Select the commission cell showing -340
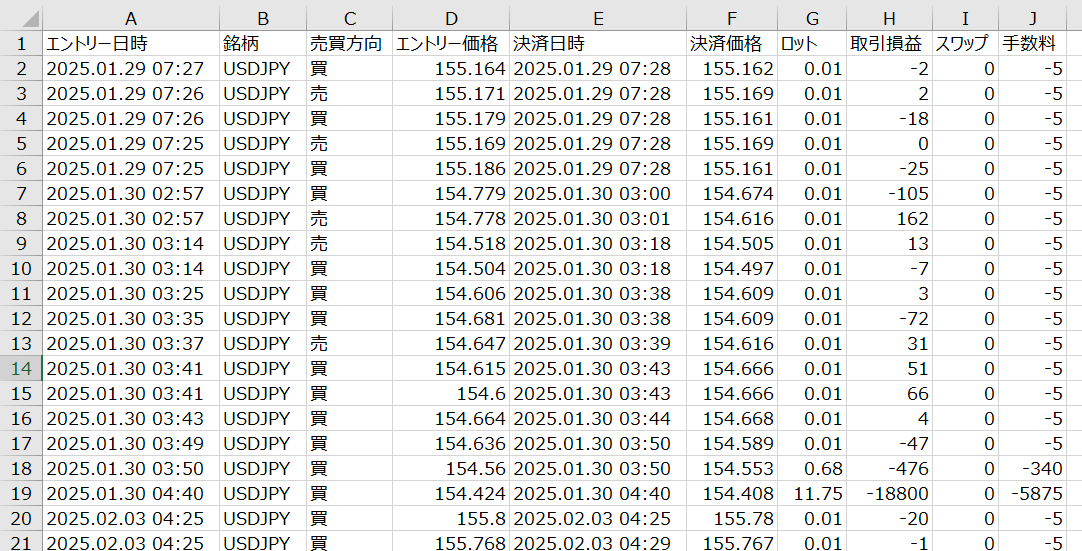1082x551 pixels. point(1033,469)
